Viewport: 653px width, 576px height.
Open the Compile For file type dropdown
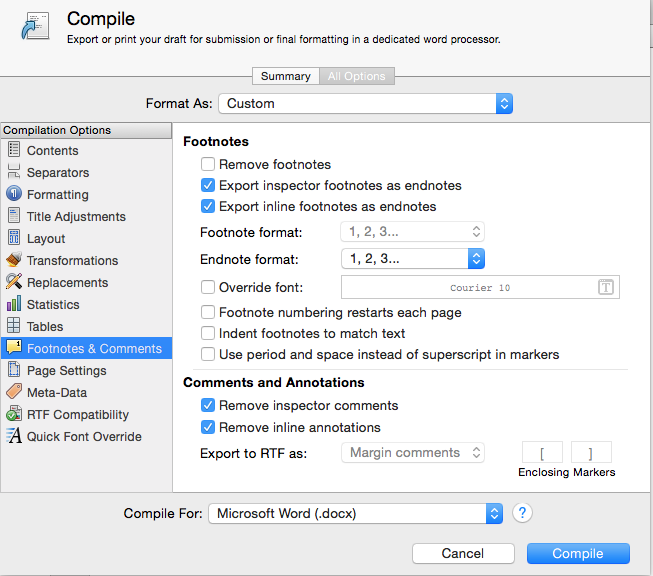tap(355, 513)
